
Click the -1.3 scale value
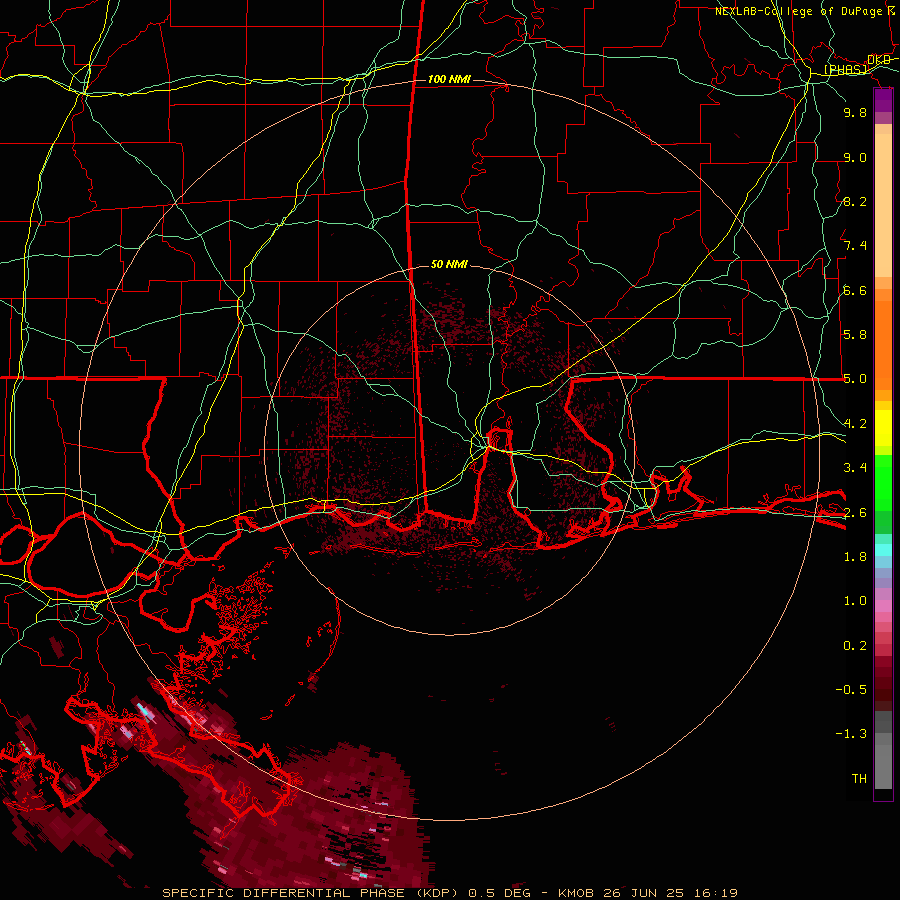pyautogui.click(x=851, y=734)
